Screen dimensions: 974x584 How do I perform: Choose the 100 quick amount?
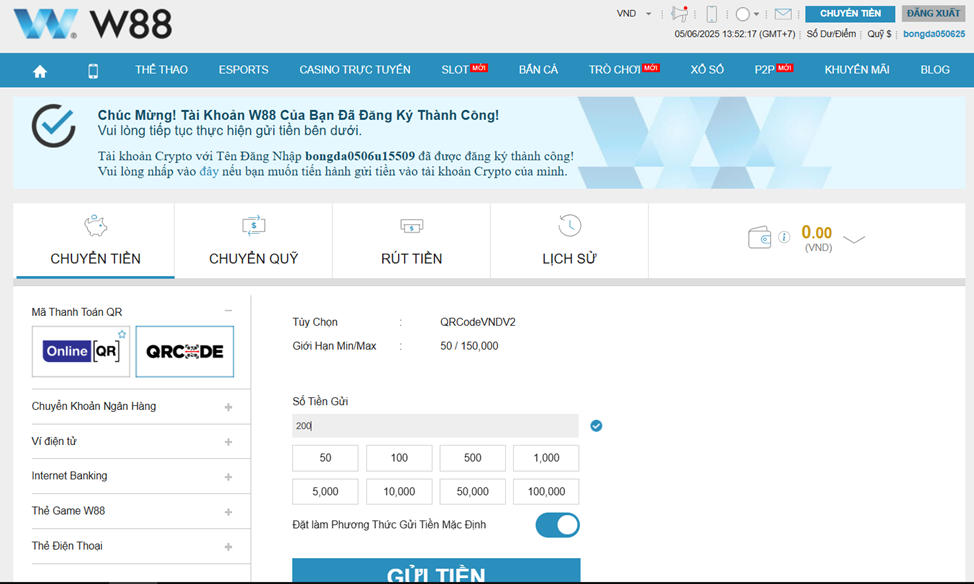coord(399,458)
